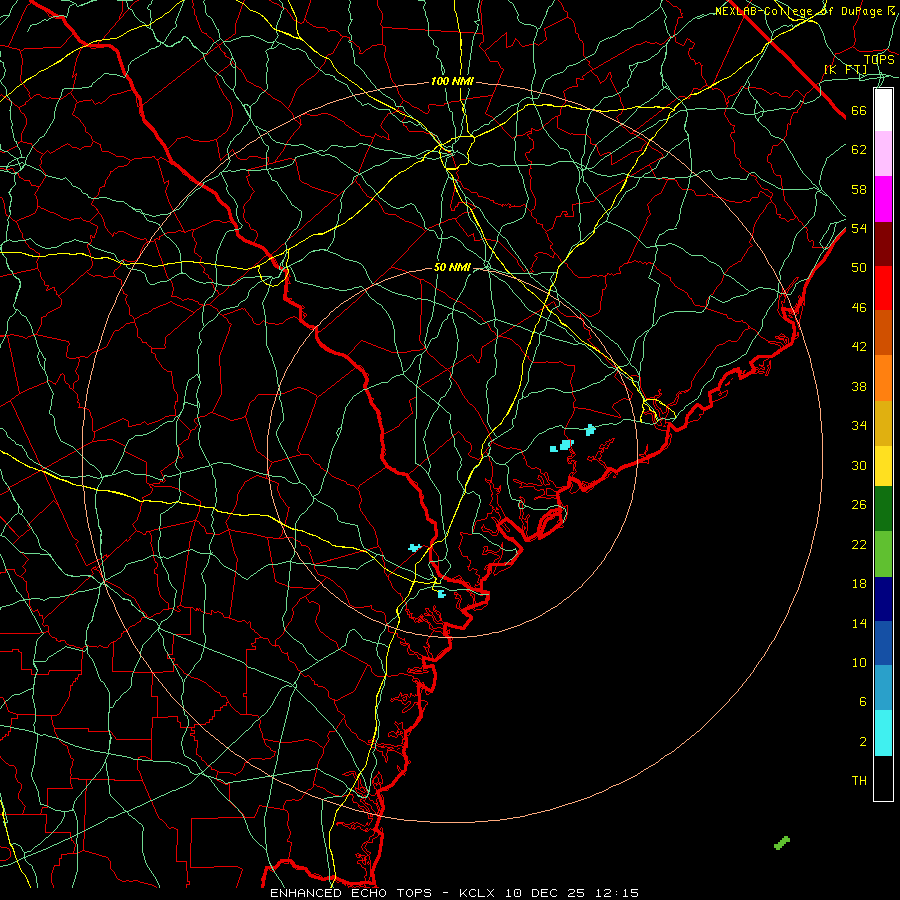This screenshot has width=900, height=900.
Task: Click legend value "42"
Action: tap(859, 347)
